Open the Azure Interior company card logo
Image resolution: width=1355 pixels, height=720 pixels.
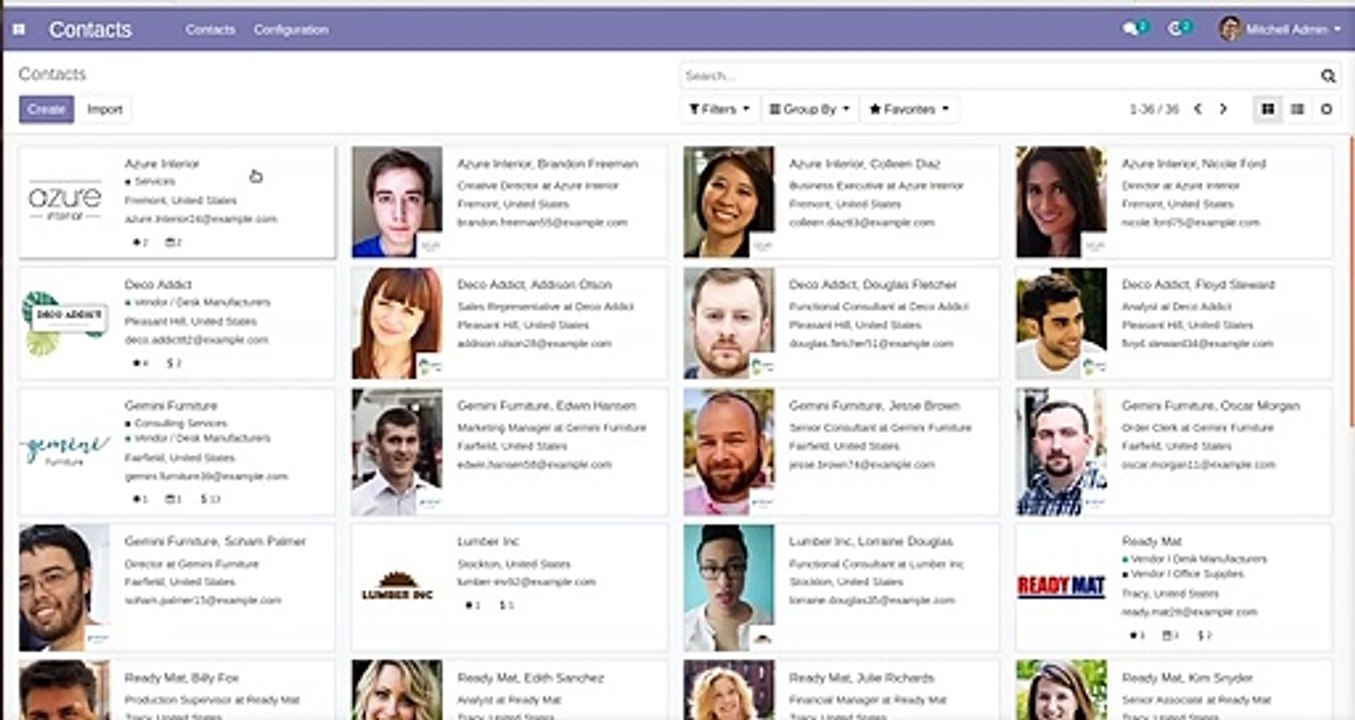tap(65, 202)
